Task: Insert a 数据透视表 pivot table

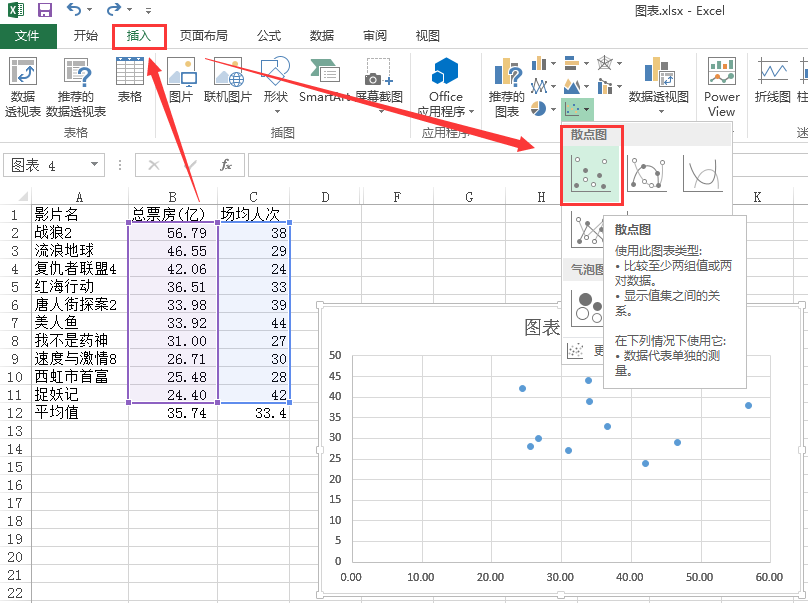Action: [23, 87]
